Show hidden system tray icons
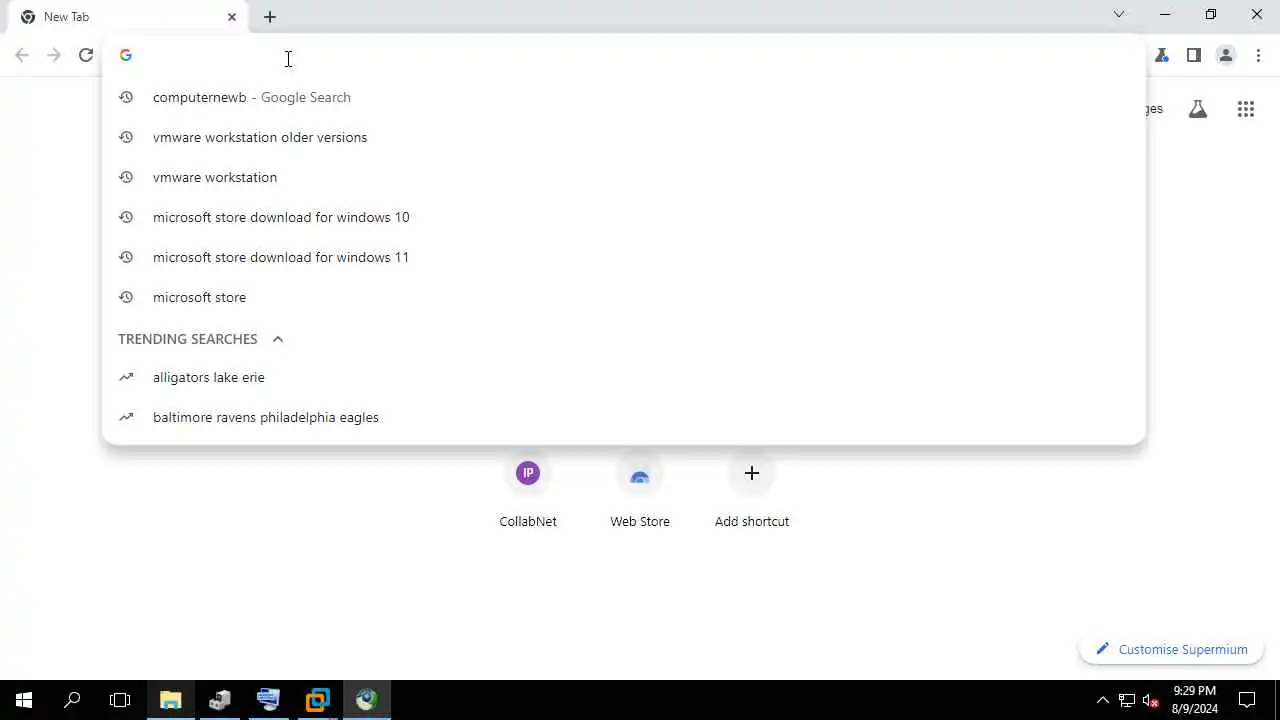The image size is (1280, 720). [1103, 700]
